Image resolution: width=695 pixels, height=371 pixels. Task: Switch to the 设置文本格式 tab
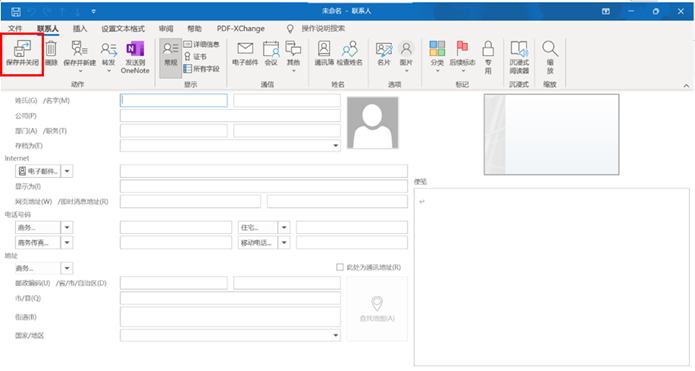click(123, 29)
